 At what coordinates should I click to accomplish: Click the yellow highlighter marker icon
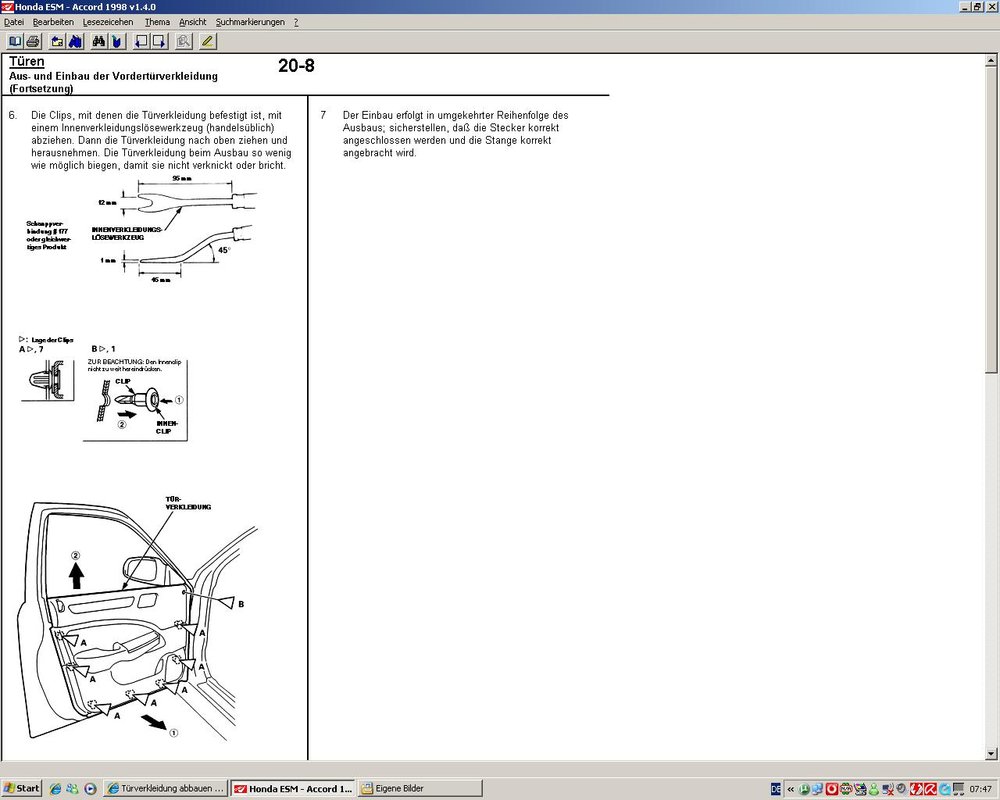click(x=208, y=41)
